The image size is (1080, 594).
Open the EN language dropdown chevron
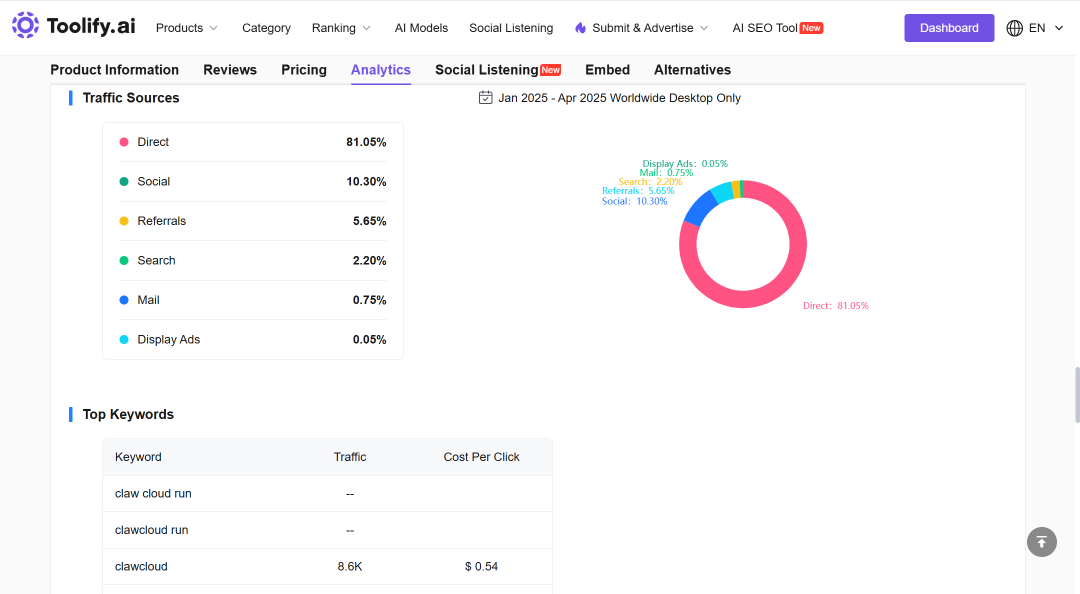point(1059,28)
